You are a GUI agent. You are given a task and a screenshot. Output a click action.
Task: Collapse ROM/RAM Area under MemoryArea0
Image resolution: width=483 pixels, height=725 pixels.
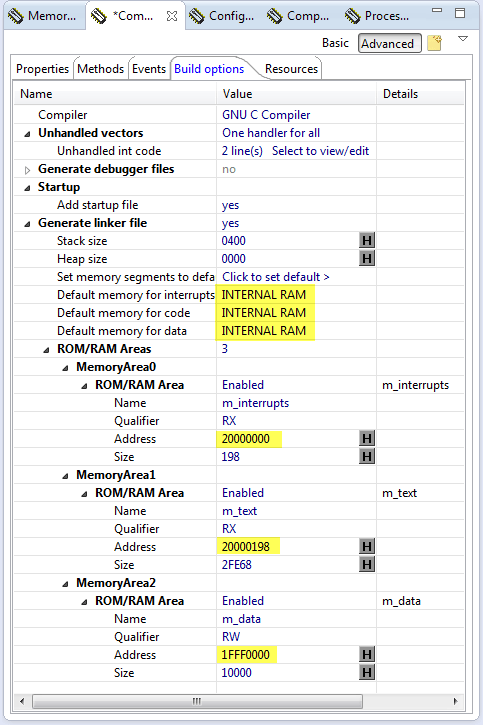click(84, 386)
